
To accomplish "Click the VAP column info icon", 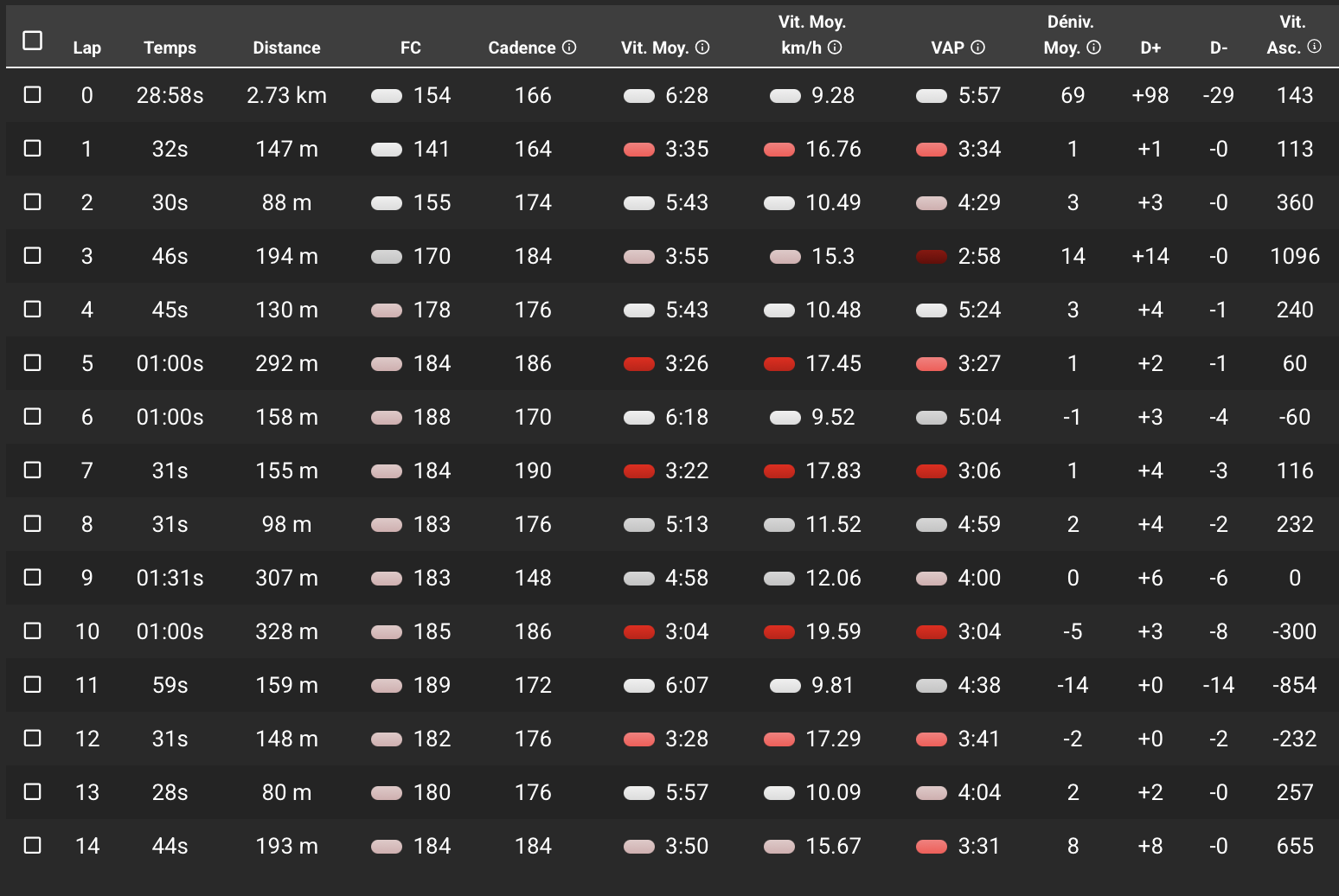I will [978, 48].
